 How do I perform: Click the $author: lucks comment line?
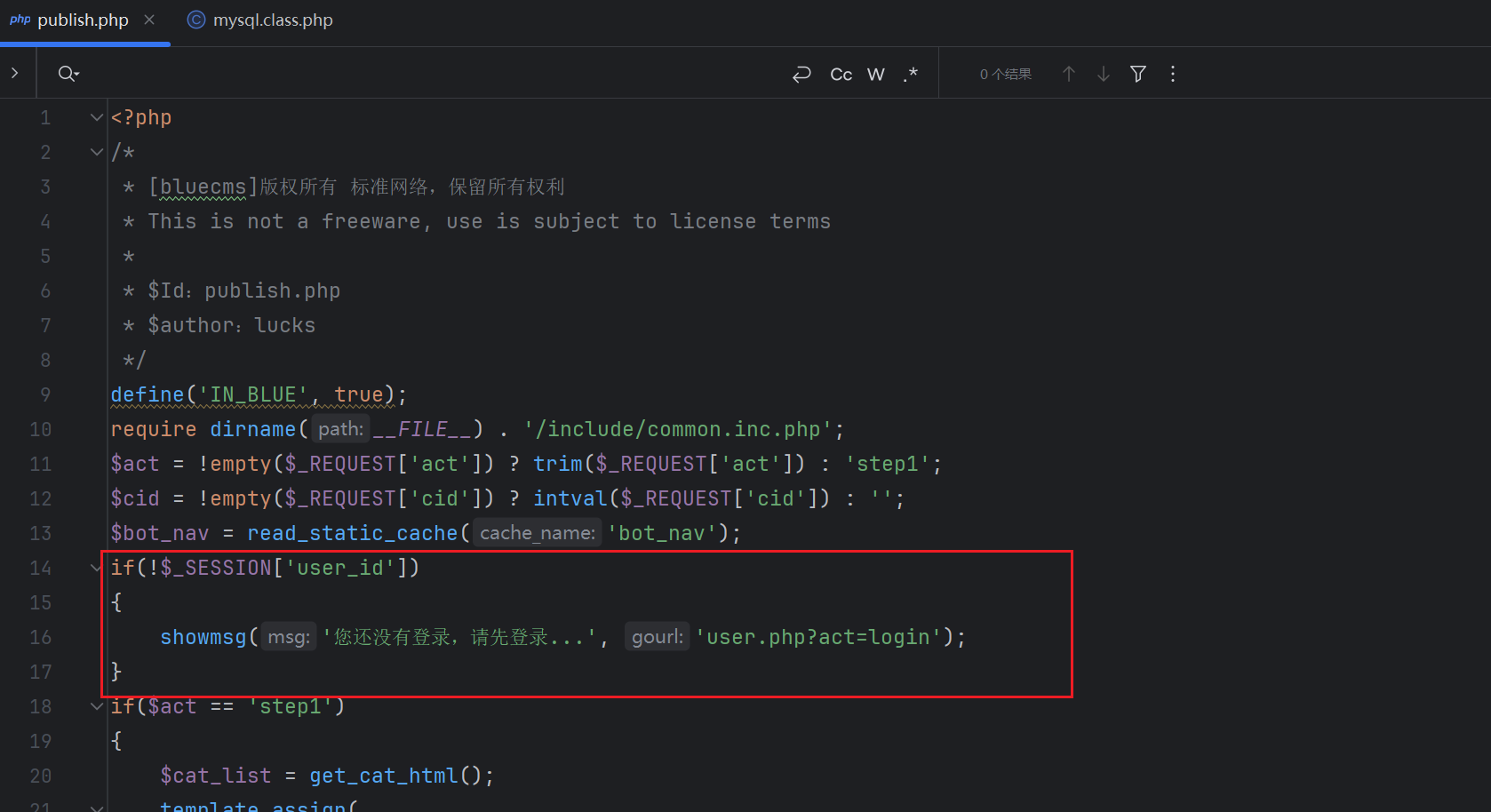click(231, 325)
